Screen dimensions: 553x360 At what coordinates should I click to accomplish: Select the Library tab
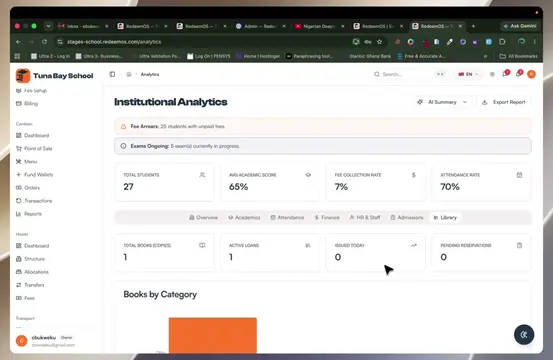coord(445,218)
